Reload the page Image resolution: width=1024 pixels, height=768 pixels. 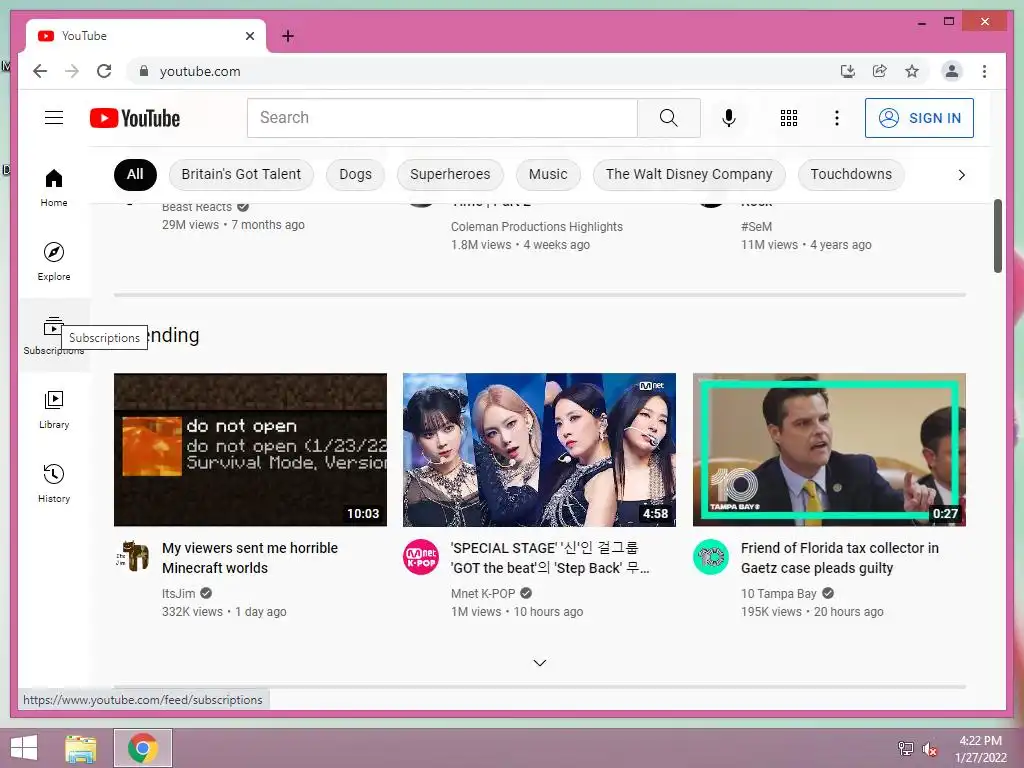coord(104,71)
